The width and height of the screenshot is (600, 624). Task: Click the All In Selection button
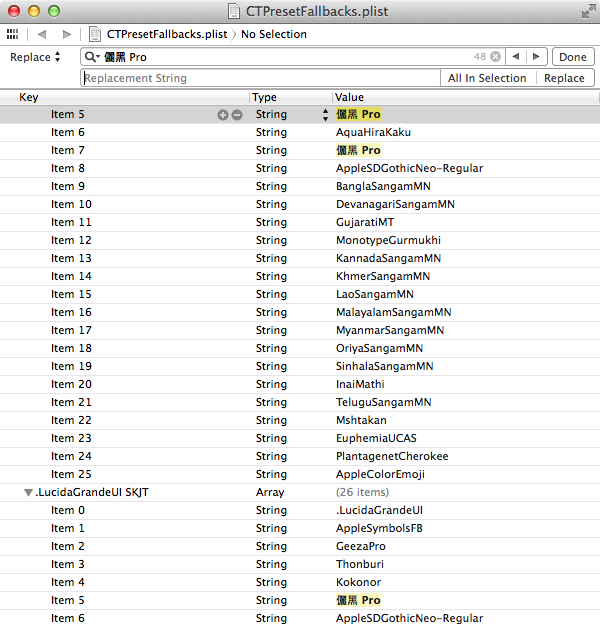tap(487, 78)
